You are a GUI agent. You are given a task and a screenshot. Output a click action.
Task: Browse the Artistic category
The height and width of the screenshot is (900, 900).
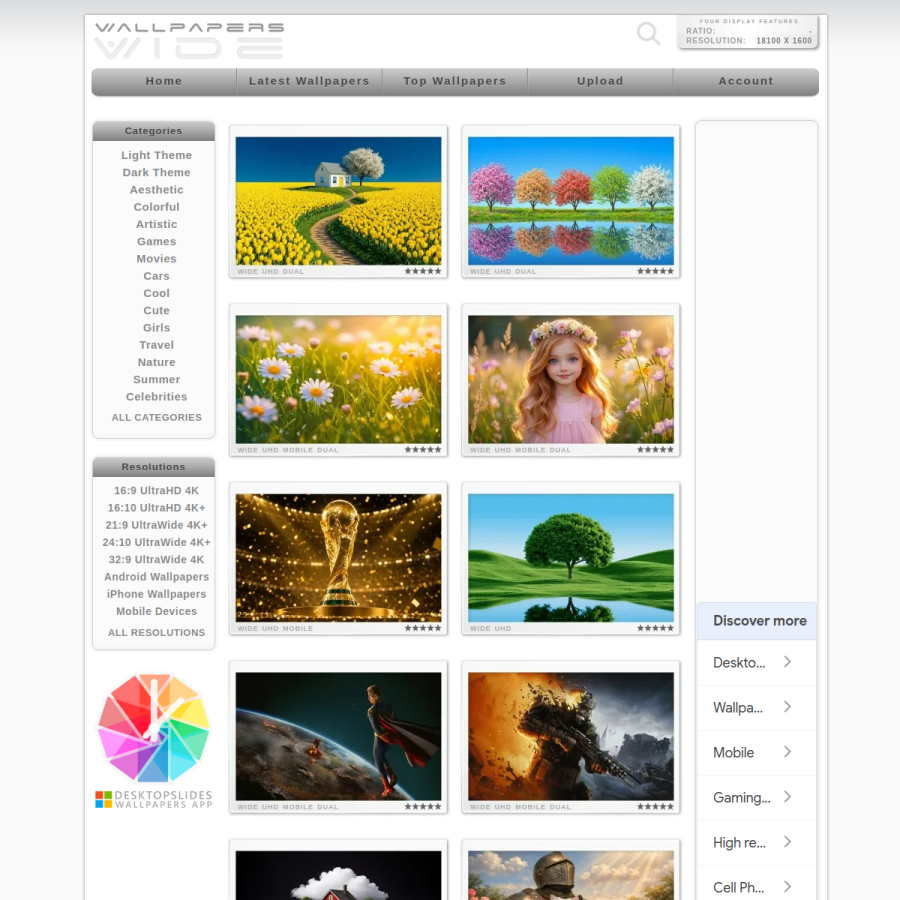(x=156, y=224)
